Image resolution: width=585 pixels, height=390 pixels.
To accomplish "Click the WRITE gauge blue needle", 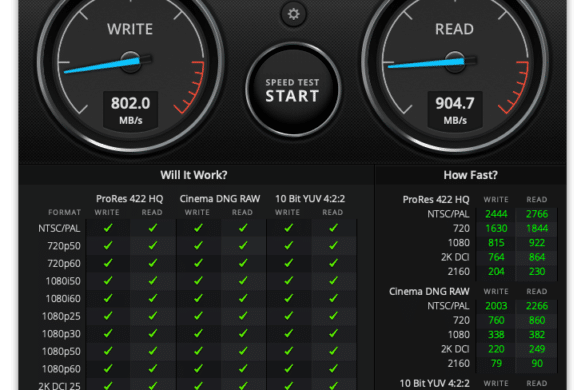I will [103, 65].
